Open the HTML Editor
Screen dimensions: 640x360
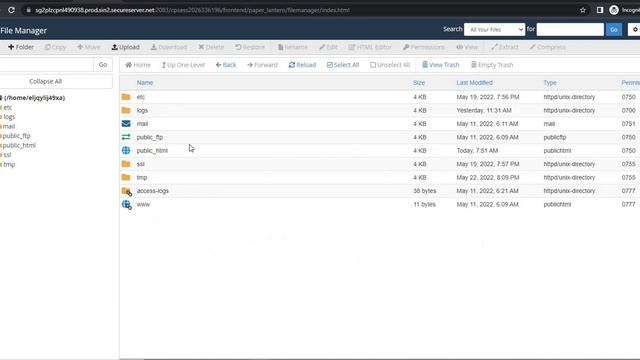[370, 47]
